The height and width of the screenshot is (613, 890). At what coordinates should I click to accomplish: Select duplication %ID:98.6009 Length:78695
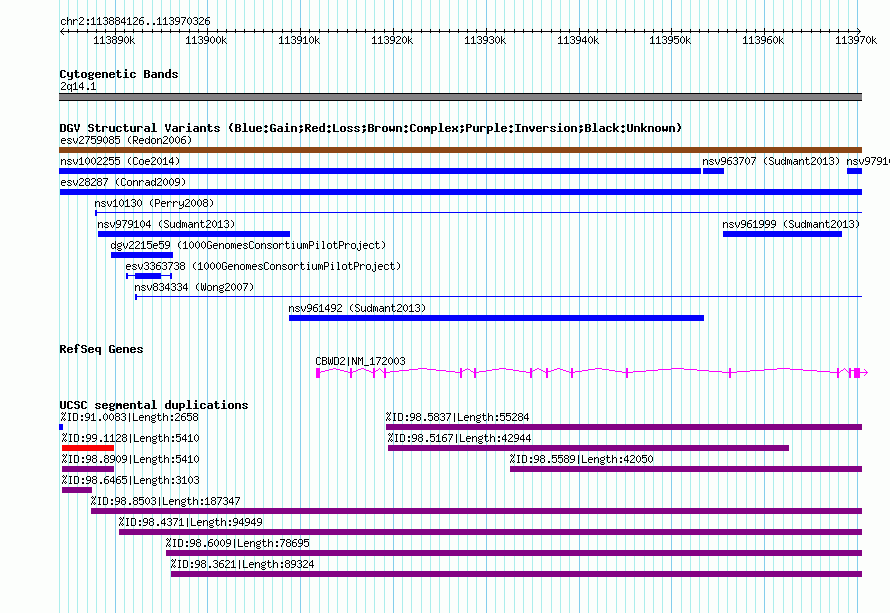click(514, 553)
